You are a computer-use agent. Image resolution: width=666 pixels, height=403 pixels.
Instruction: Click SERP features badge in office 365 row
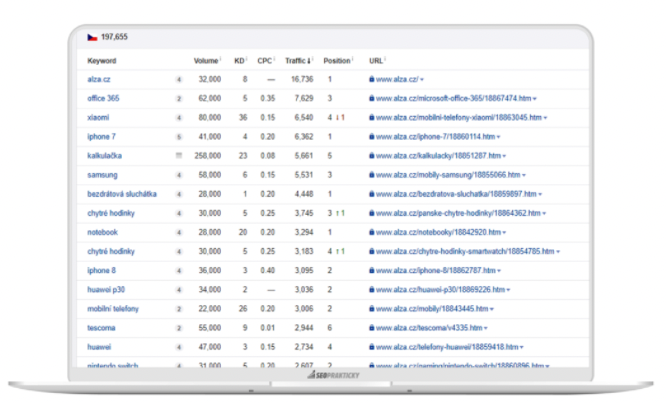[179, 99]
